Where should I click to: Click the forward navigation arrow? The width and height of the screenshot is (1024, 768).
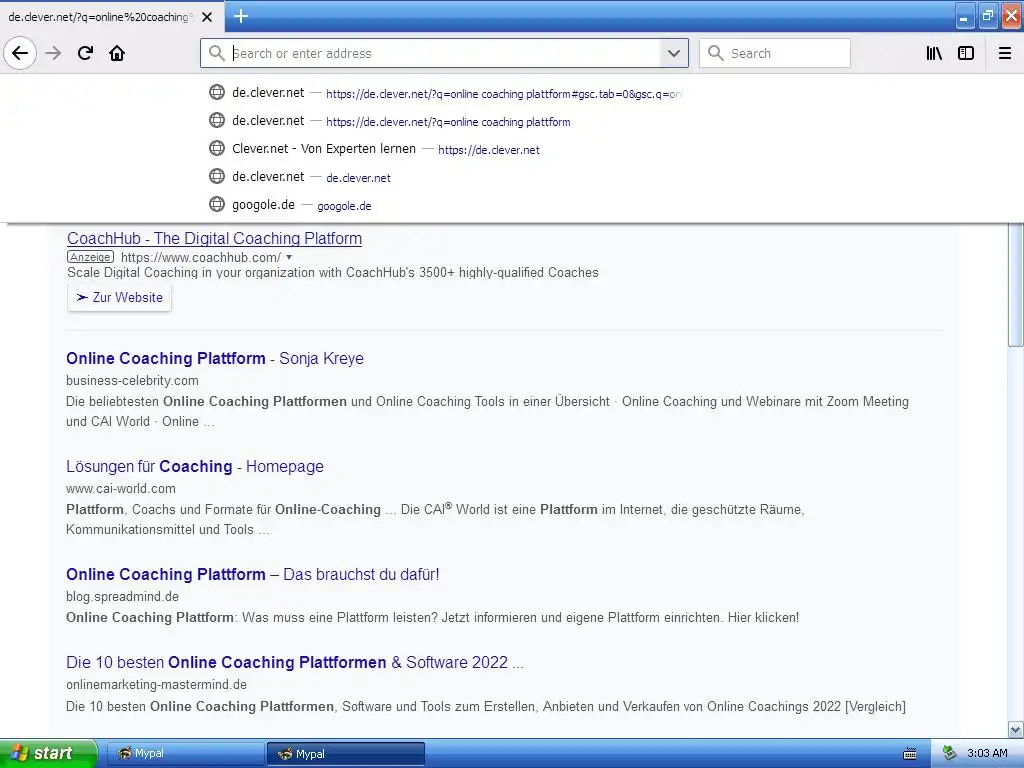tap(53, 53)
